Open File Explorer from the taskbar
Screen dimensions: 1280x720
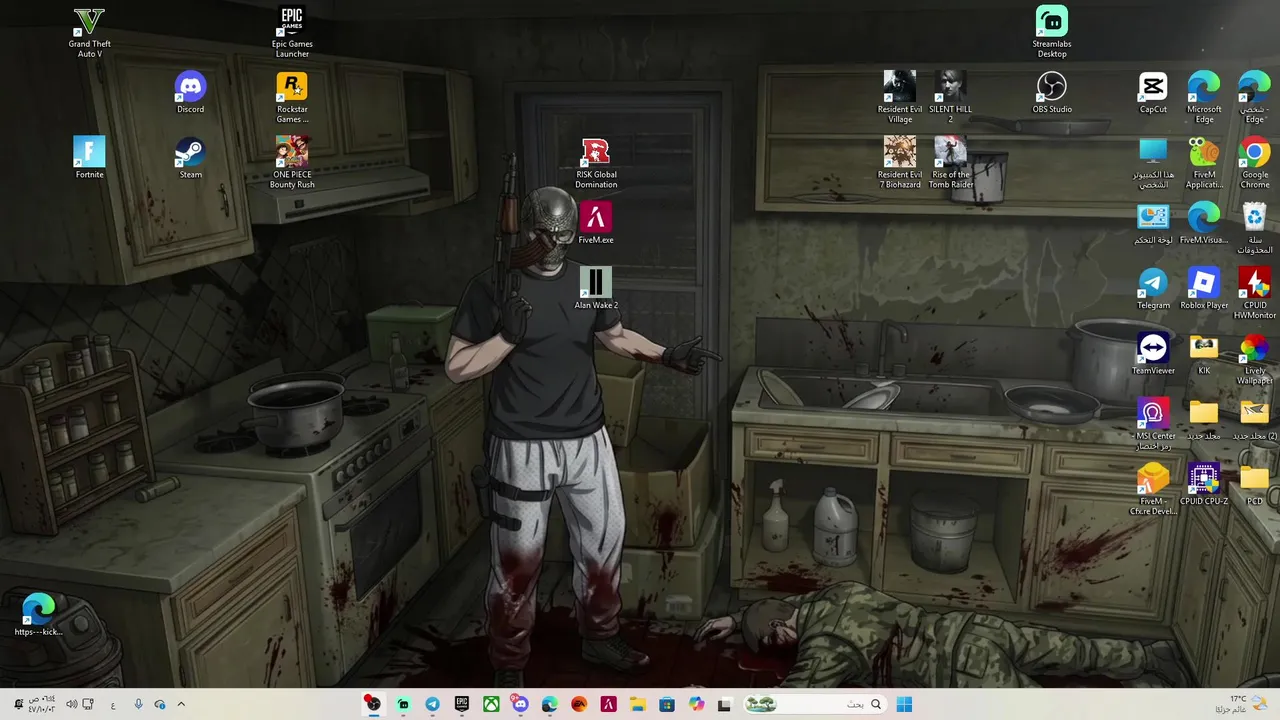[638, 704]
